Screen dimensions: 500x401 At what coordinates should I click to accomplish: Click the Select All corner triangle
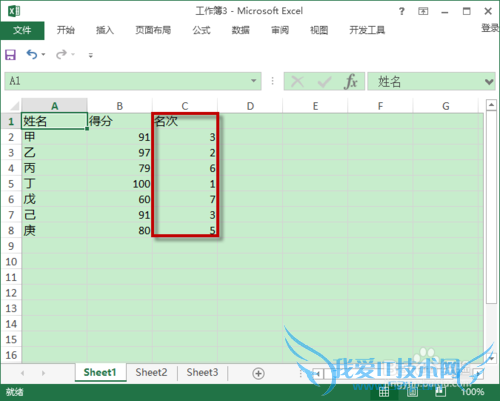(x=14, y=106)
